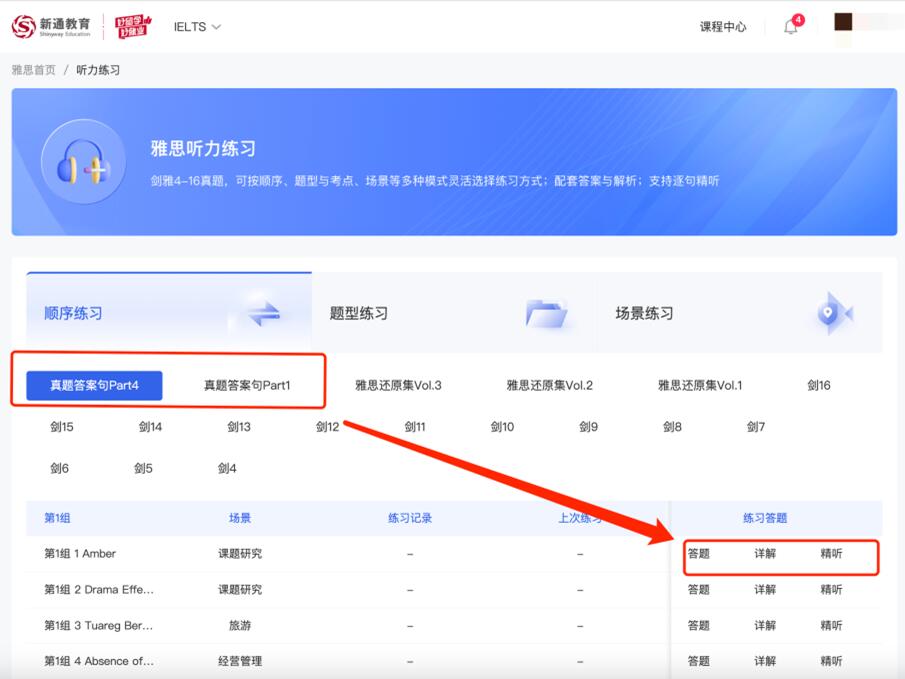Click 场景 column header
This screenshot has width=905, height=679.
point(240,518)
